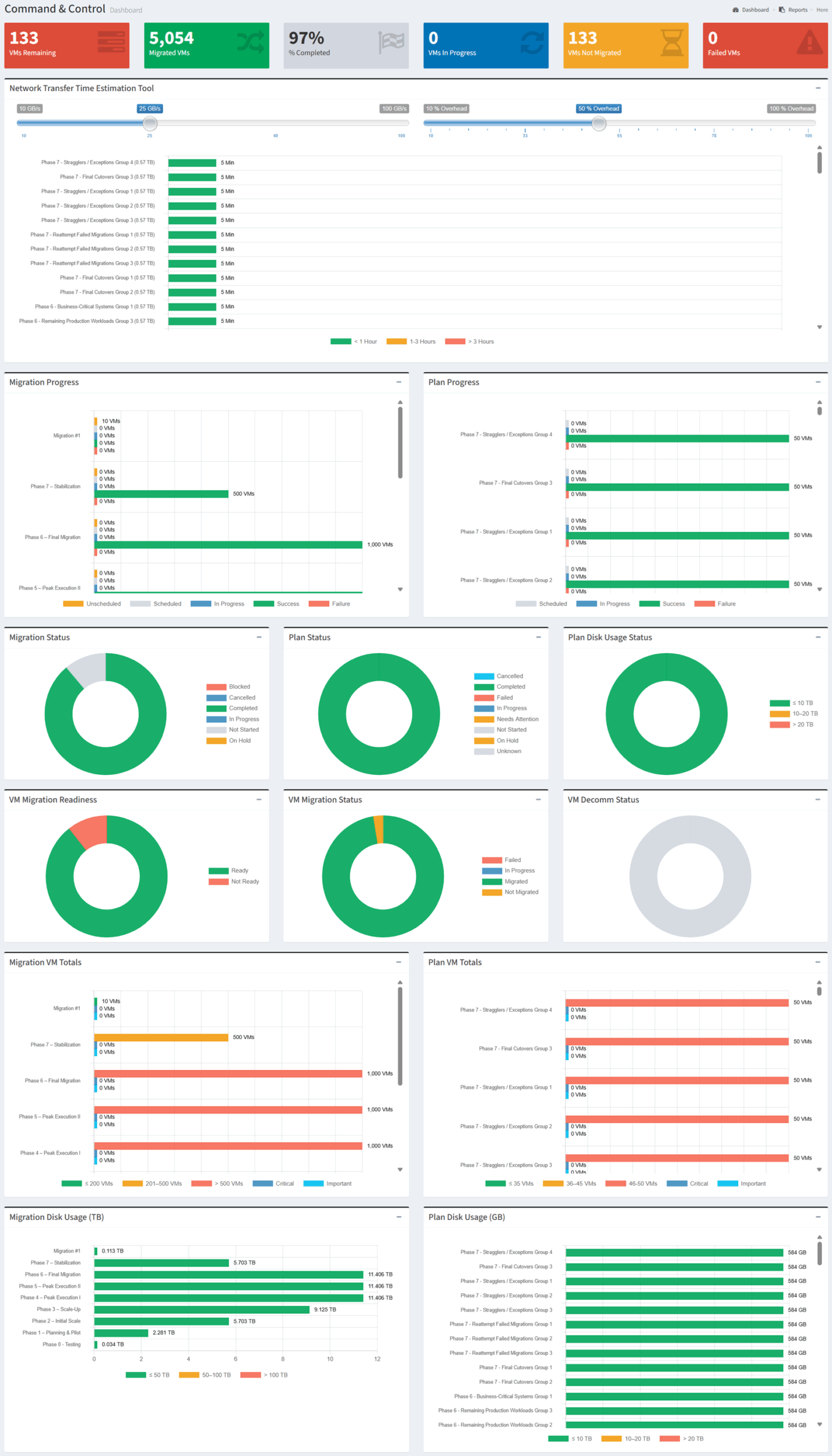The height and width of the screenshot is (1456, 832).
Task: Click the refresh icon on VMs In Progress tile
Action: pos(531,42)
